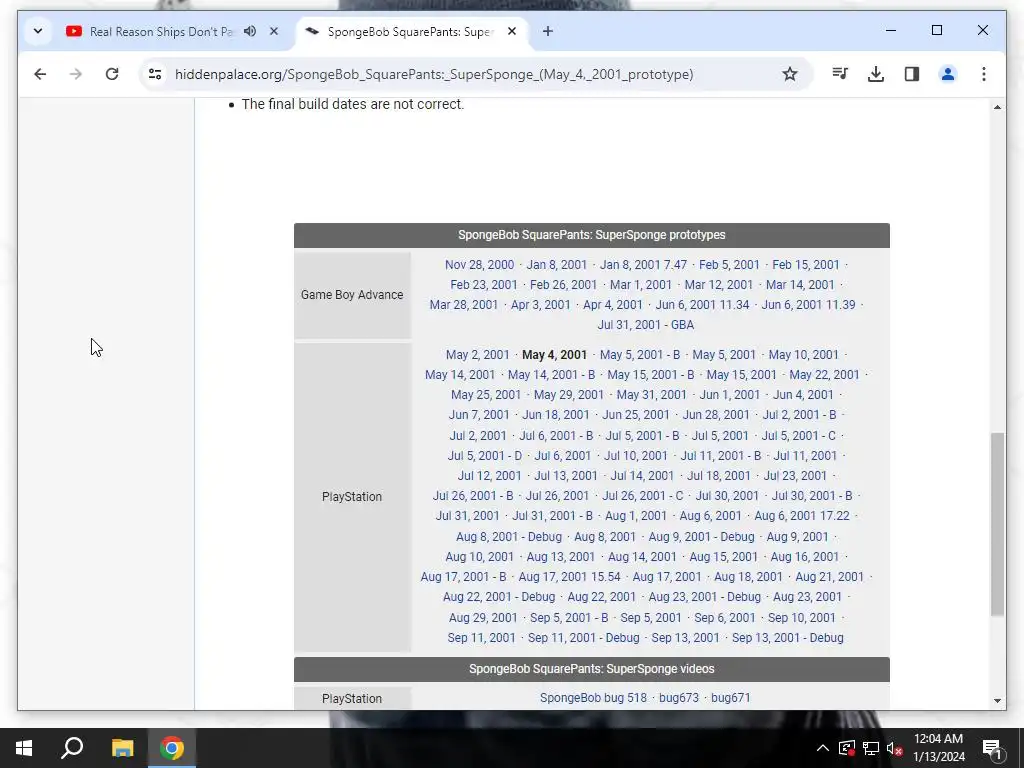Screen dimensions: 1024x768
Task: Open the Jul 26, 2001 - C link
Action: pyautogui.click(x=643, y=496)
